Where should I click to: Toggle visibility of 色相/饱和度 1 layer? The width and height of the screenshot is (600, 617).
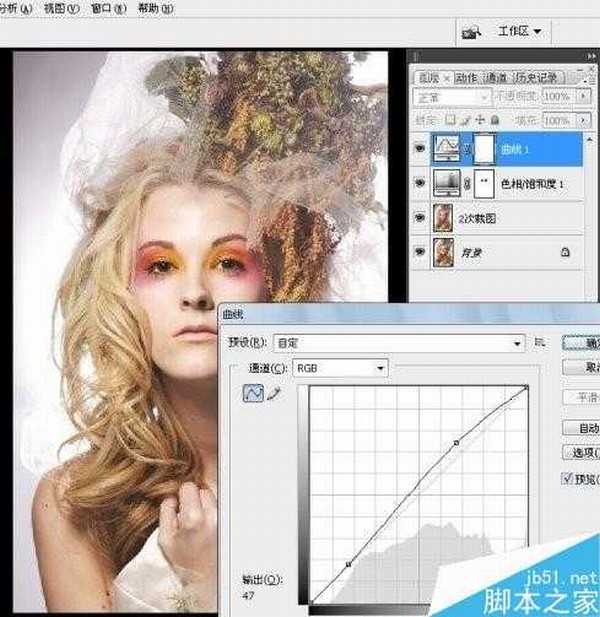coord(420,185)
